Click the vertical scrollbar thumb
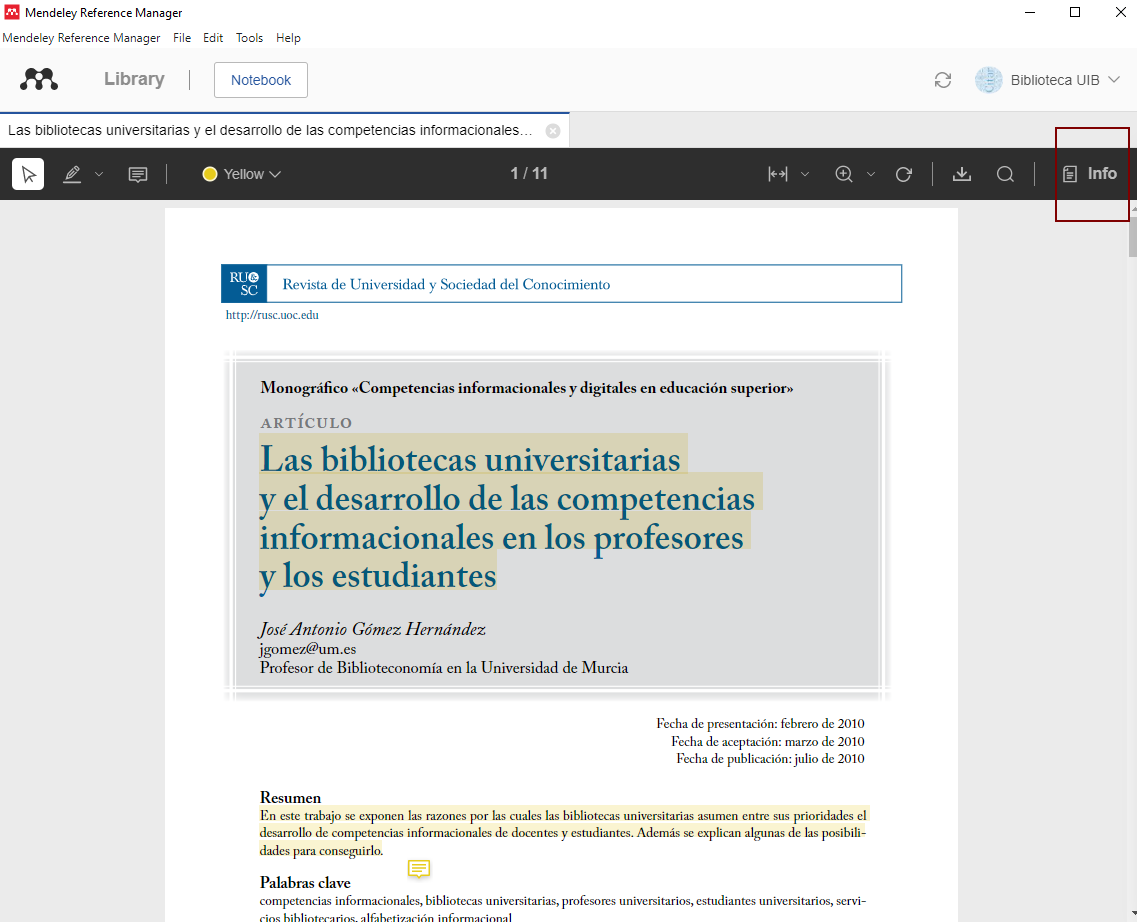Viewport: 1137px width, 922px height. pyautogui.click(x=1133, y=236)
